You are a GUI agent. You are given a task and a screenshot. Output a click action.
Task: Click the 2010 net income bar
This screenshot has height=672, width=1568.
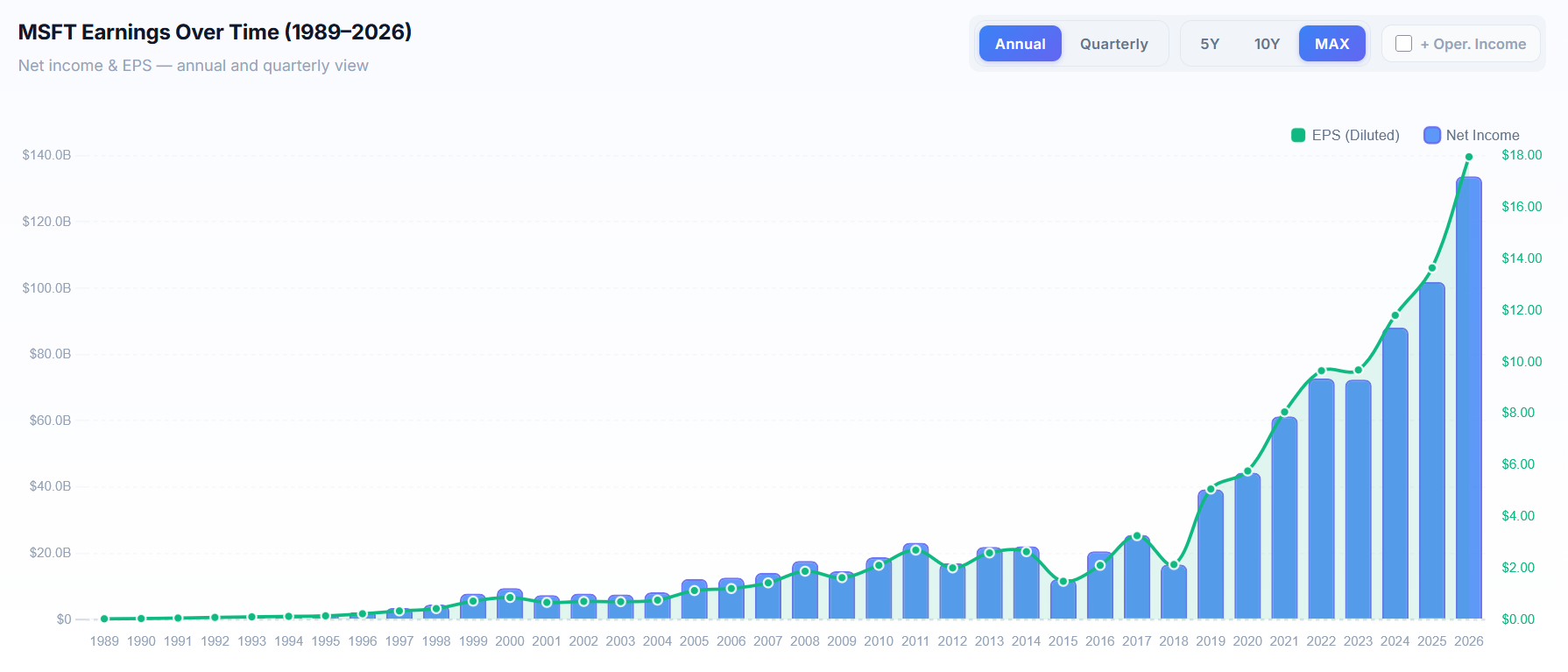click(879, 589)
